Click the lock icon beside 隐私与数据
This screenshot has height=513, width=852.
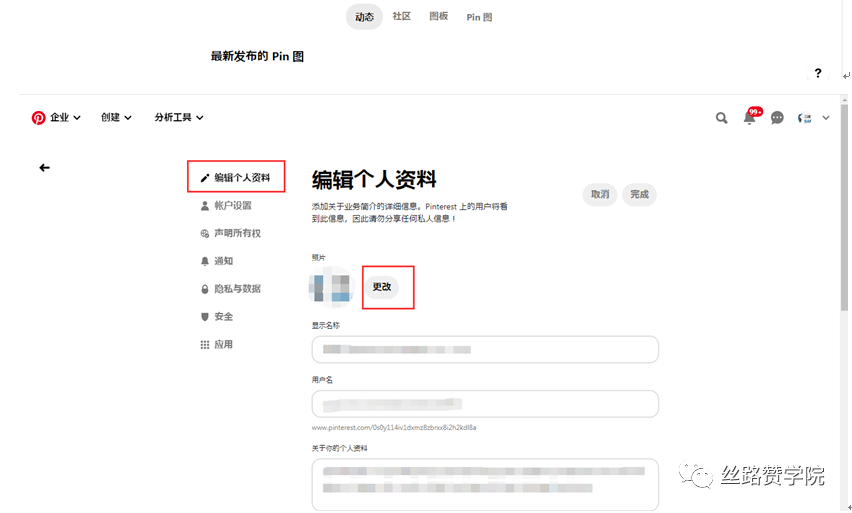[x=205, y=289]
